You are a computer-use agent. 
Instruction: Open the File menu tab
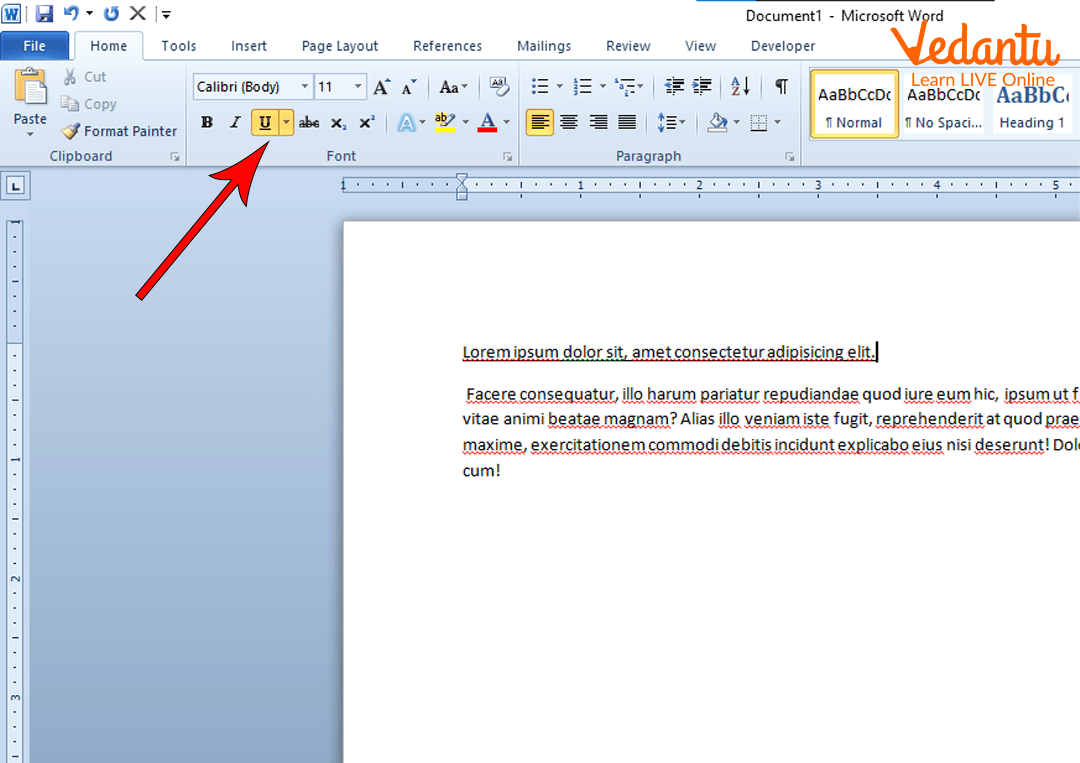(34, 46)
